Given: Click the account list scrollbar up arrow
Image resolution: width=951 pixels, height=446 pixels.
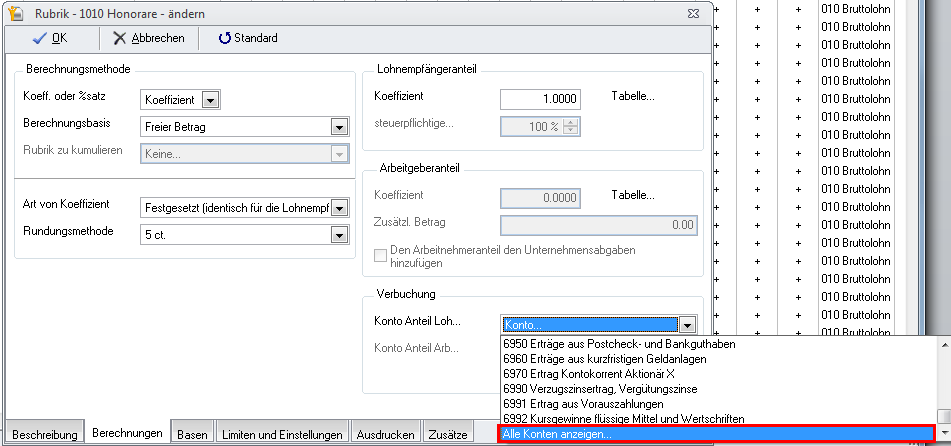Looking at the screenshot, I should (x=943, y=344).
